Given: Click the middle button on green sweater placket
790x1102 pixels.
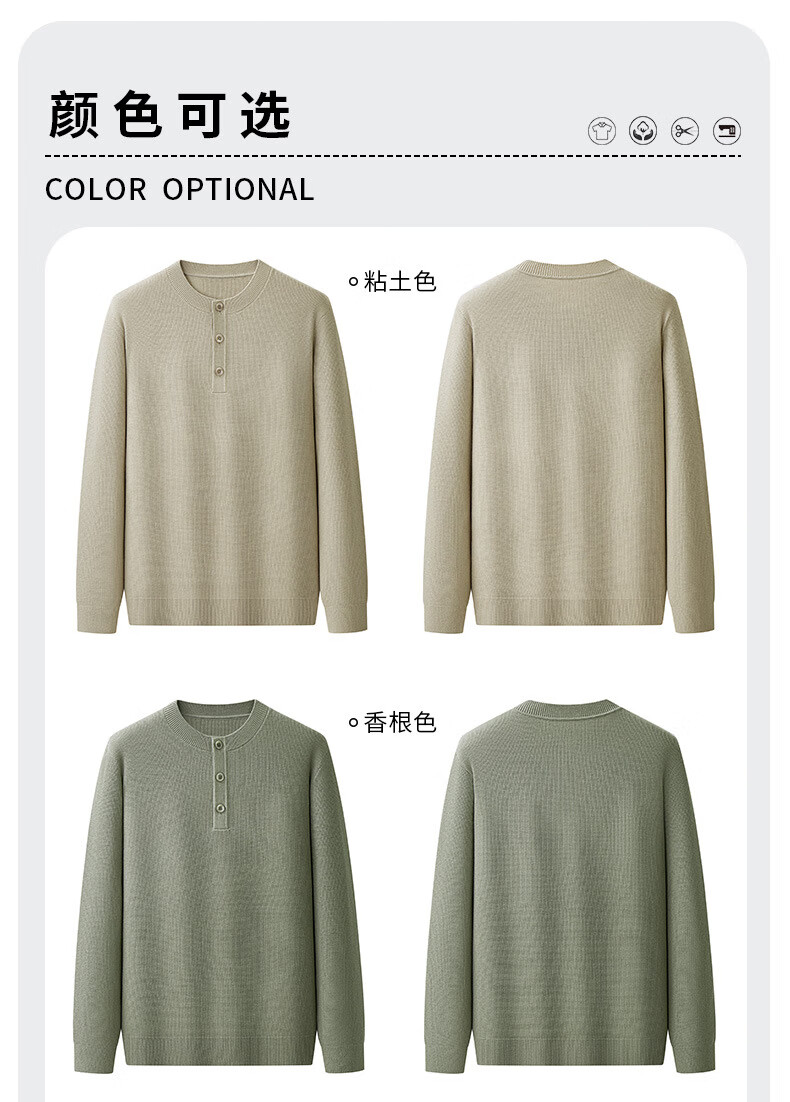Looking at the screenshot, I should coord(219,777).
